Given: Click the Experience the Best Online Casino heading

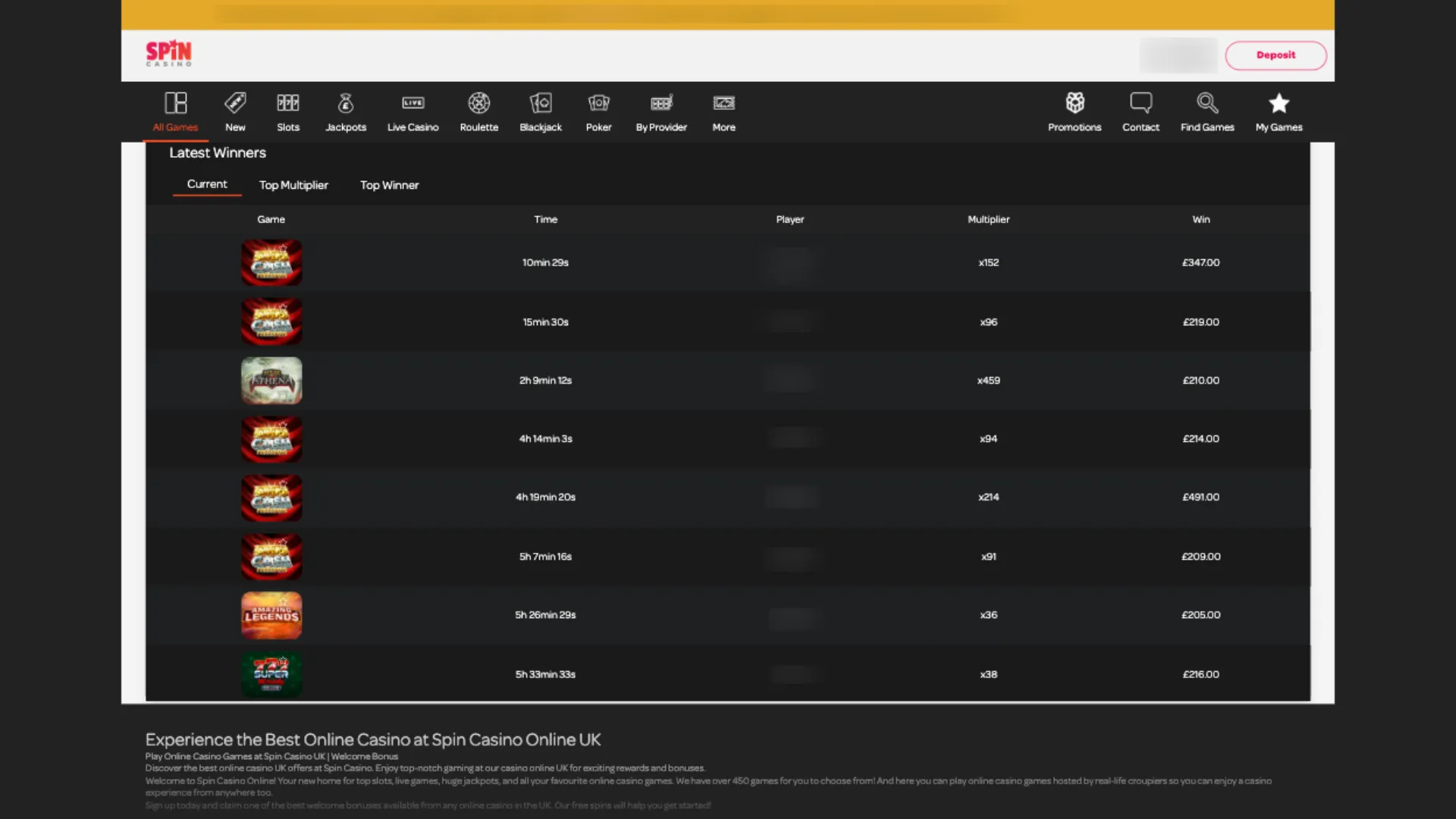Looking at the screenshot, I should point(372,739).
